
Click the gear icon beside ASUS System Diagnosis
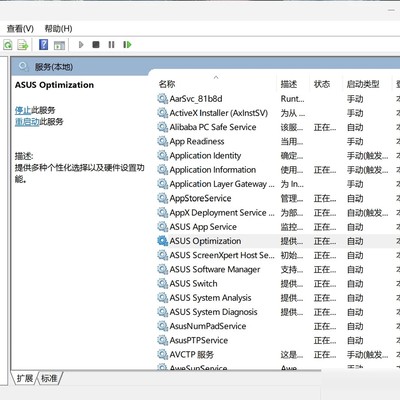[x=162, y=312]
